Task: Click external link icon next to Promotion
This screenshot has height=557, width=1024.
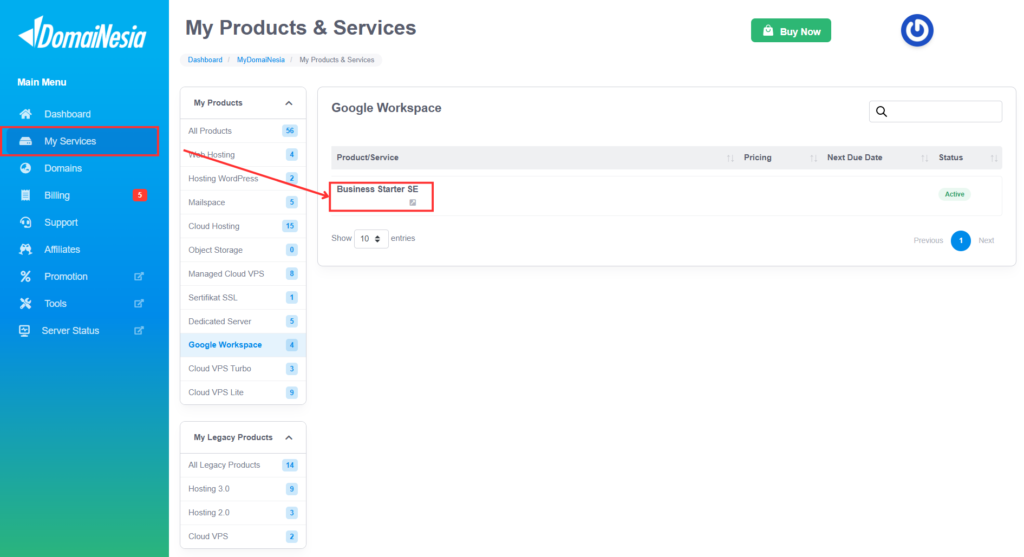Action: tap(138, 276)
